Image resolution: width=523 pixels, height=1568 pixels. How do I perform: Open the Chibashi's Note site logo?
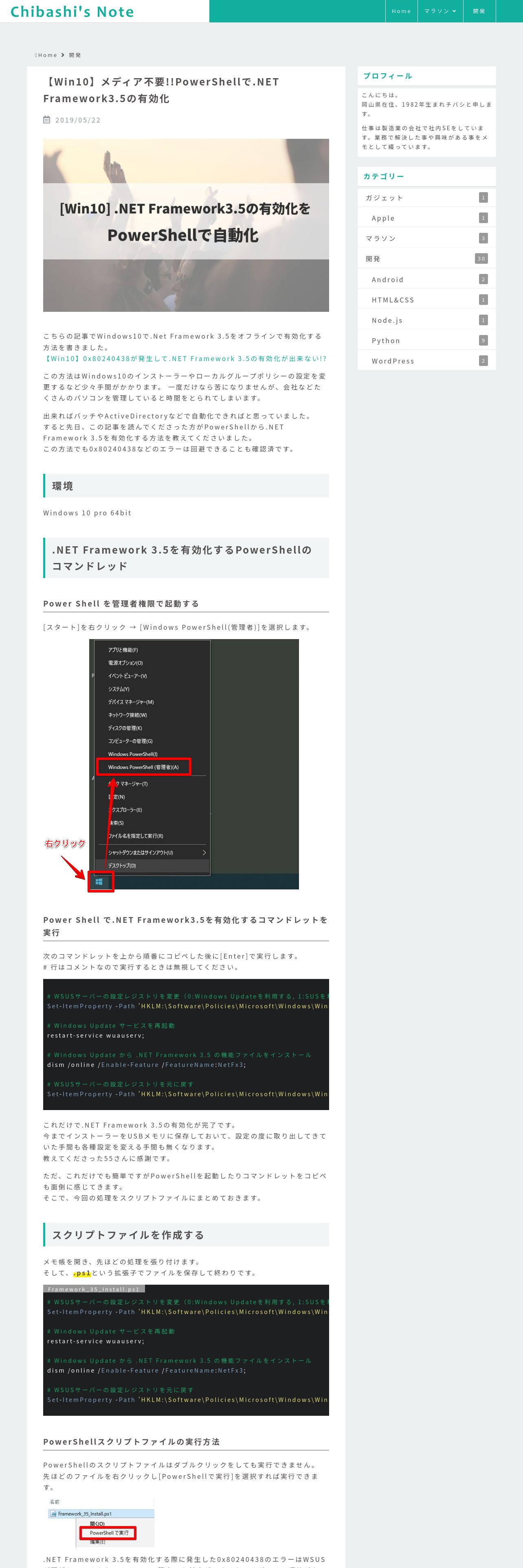point(72,11)
